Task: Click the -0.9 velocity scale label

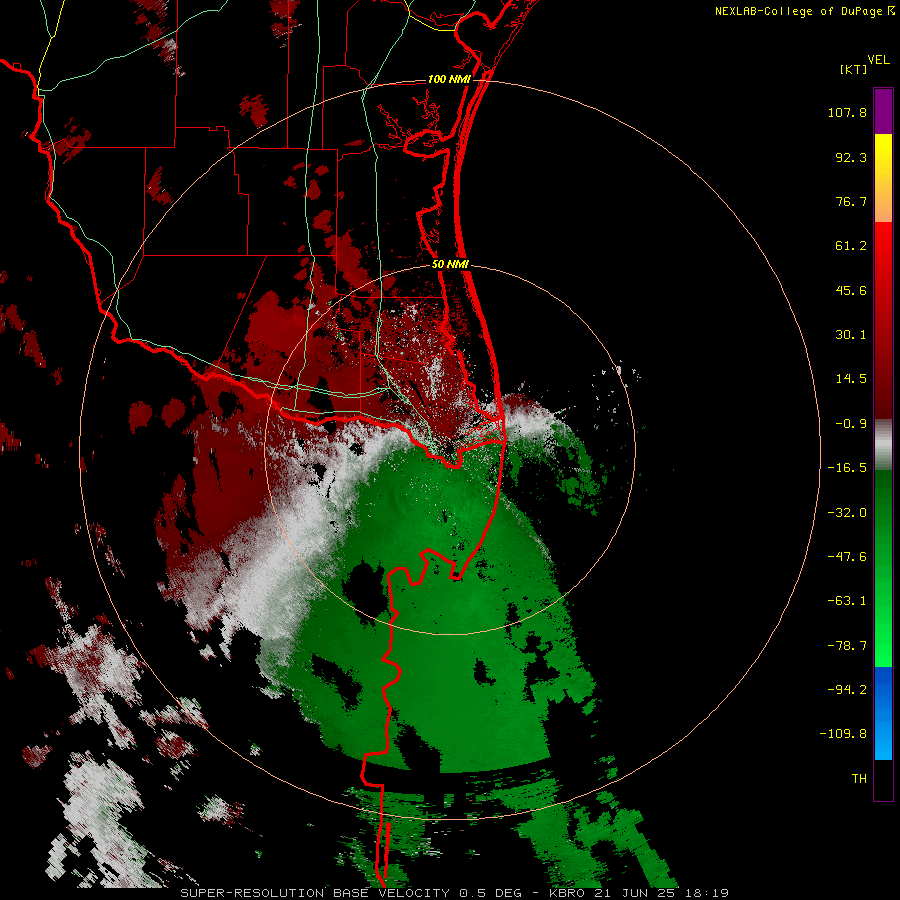Action: point(851,424)
